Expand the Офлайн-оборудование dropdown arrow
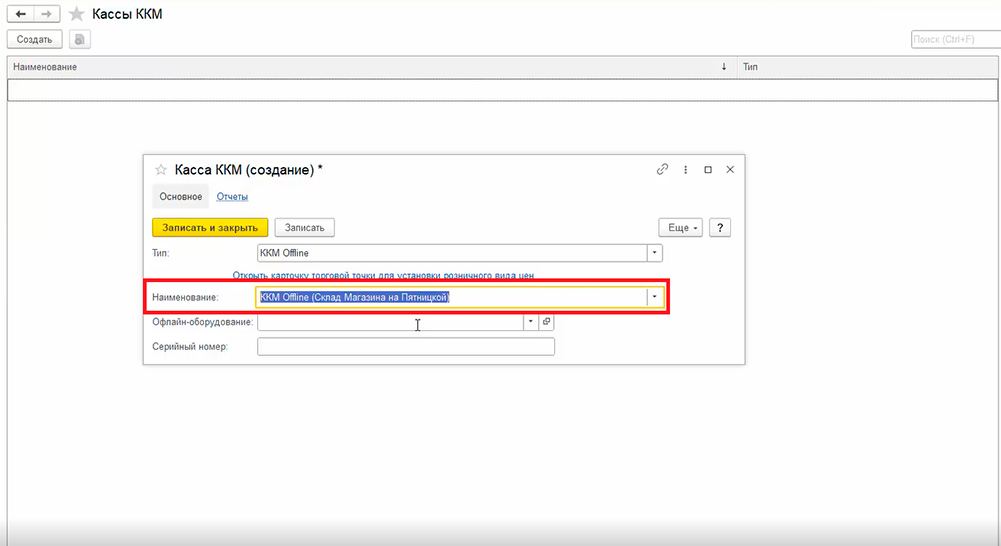This screenshot has width=1001, height=546. click(530, 322)
